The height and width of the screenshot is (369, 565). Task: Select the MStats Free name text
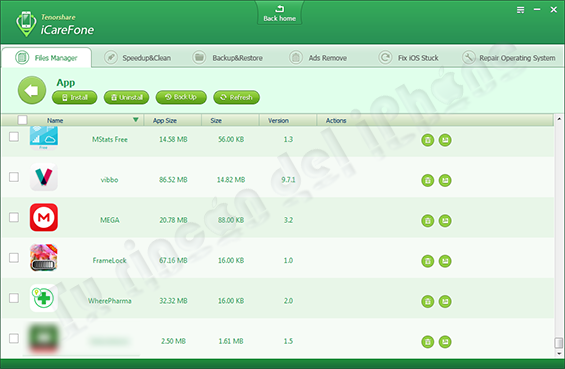[110, 139]
